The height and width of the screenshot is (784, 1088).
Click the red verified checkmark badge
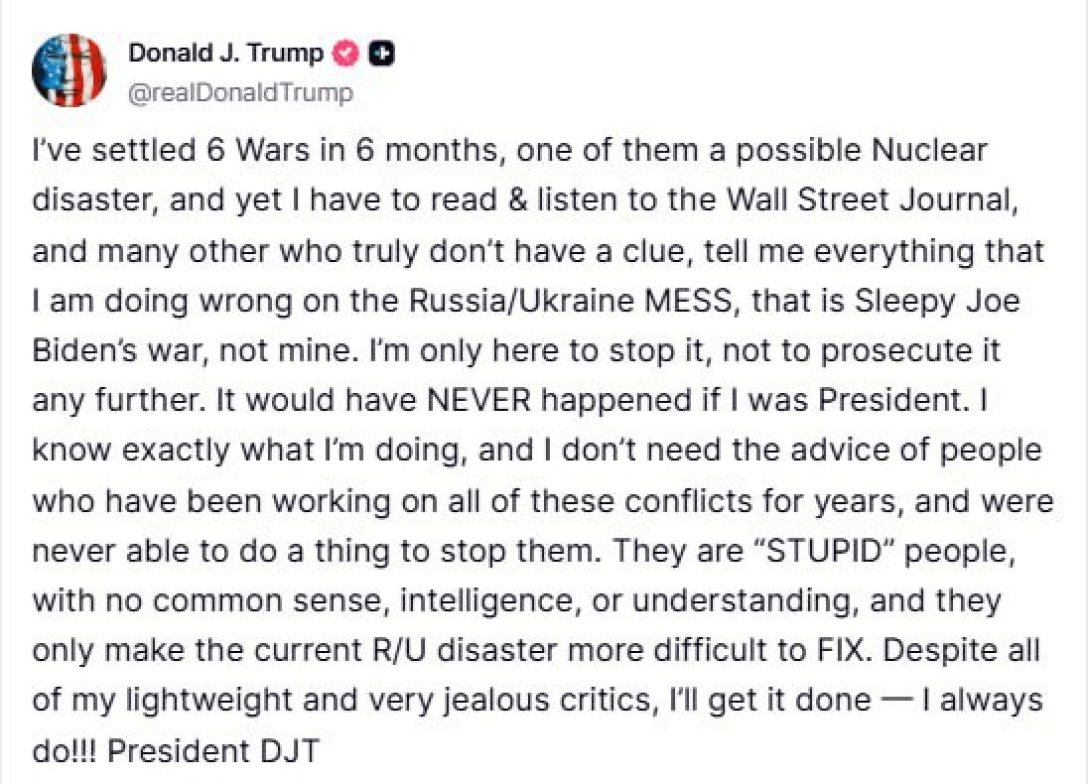345,54
